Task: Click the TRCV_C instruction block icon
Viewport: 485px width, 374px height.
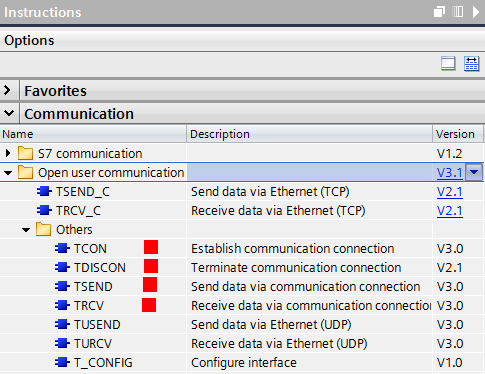Action: (44, 210)
